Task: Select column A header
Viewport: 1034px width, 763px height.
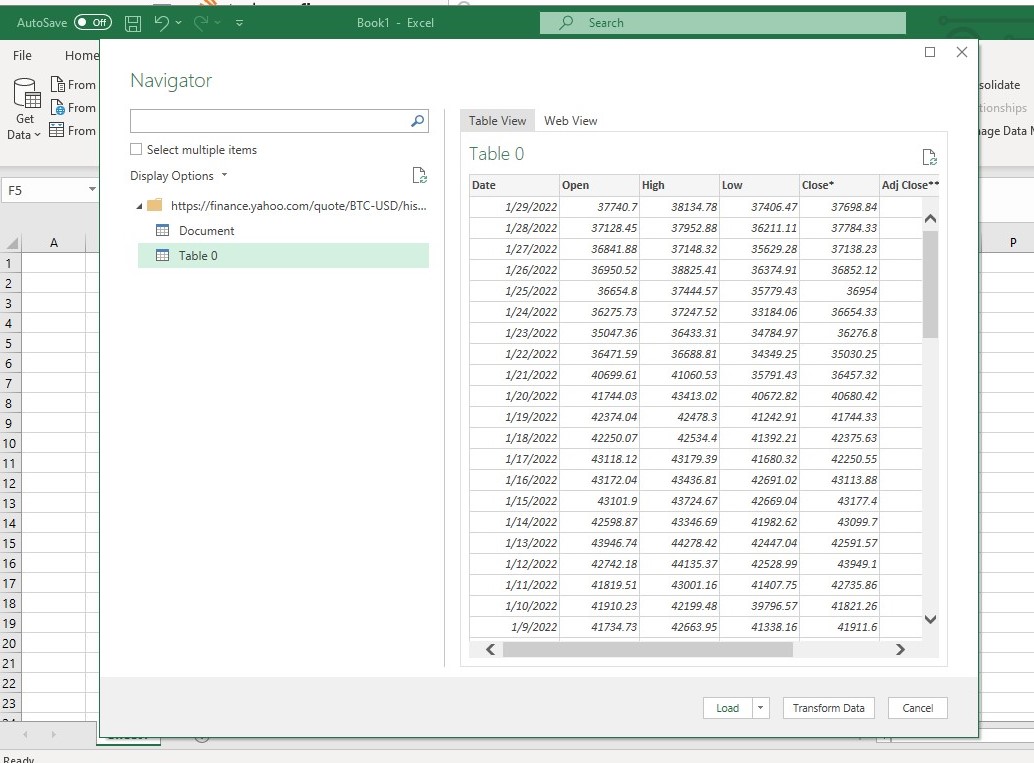Action: [x=54, y=243]
